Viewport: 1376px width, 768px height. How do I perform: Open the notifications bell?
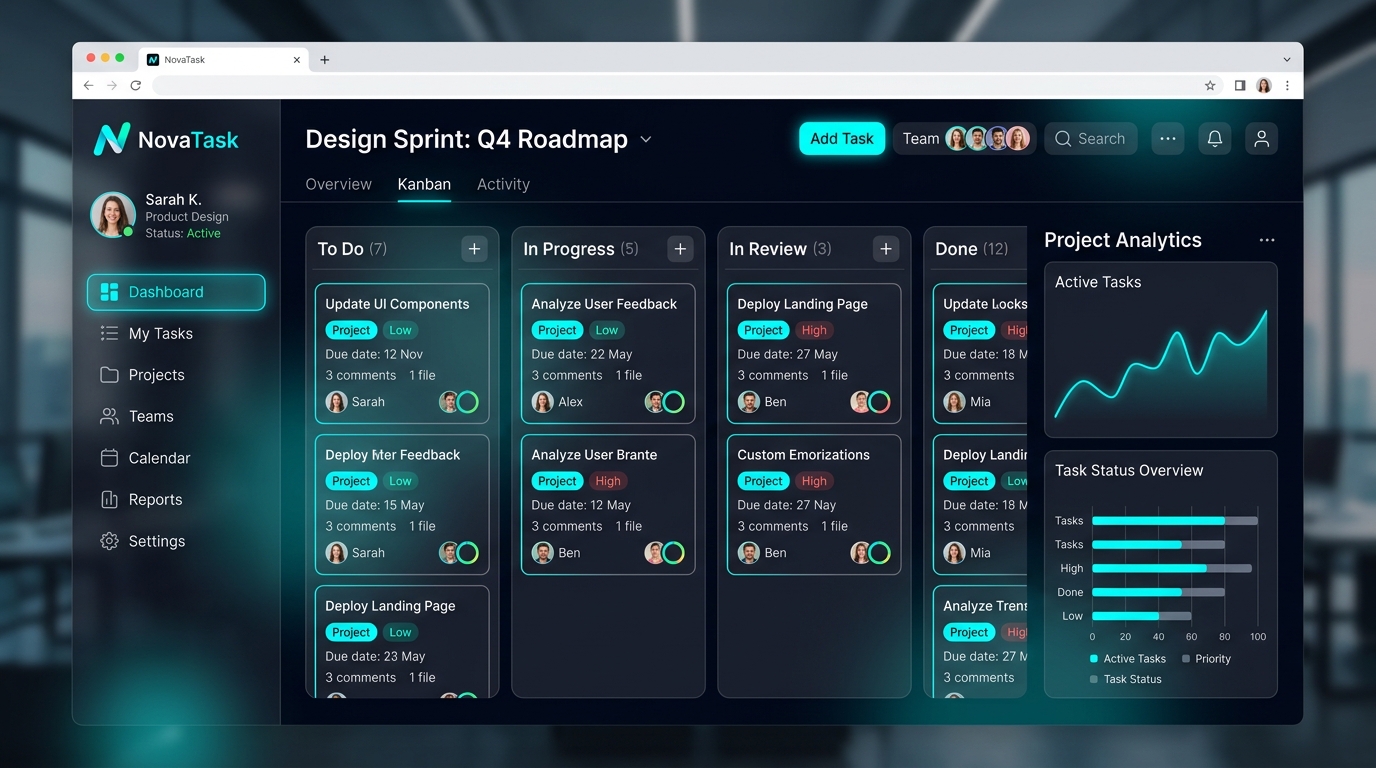pos(1215,139)
